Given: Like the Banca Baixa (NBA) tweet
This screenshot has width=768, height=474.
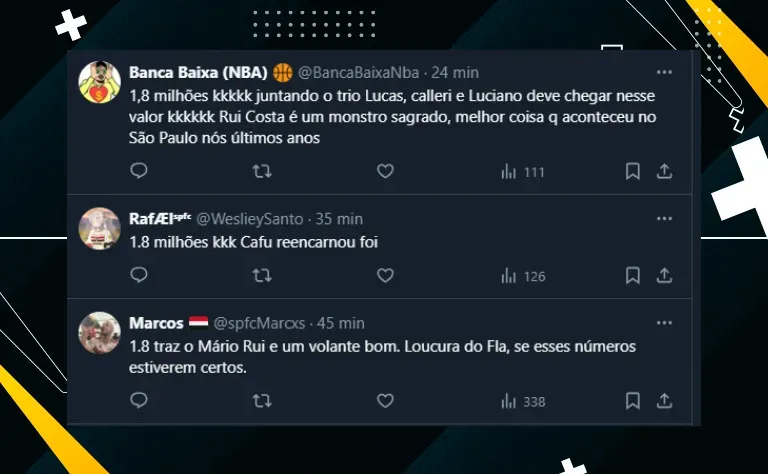Looking at the screenshot, I should 385,171.
